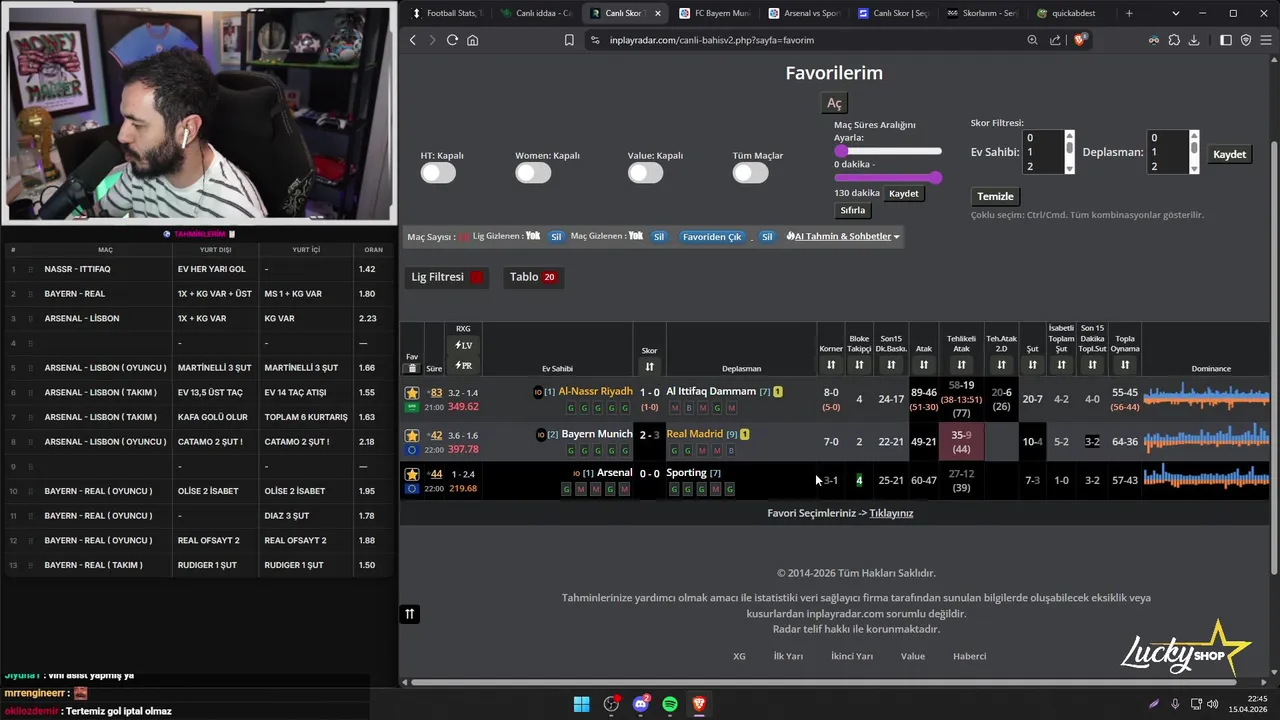Switch to the Football Stats tab

pyautogui.click(x=447, y=13)
